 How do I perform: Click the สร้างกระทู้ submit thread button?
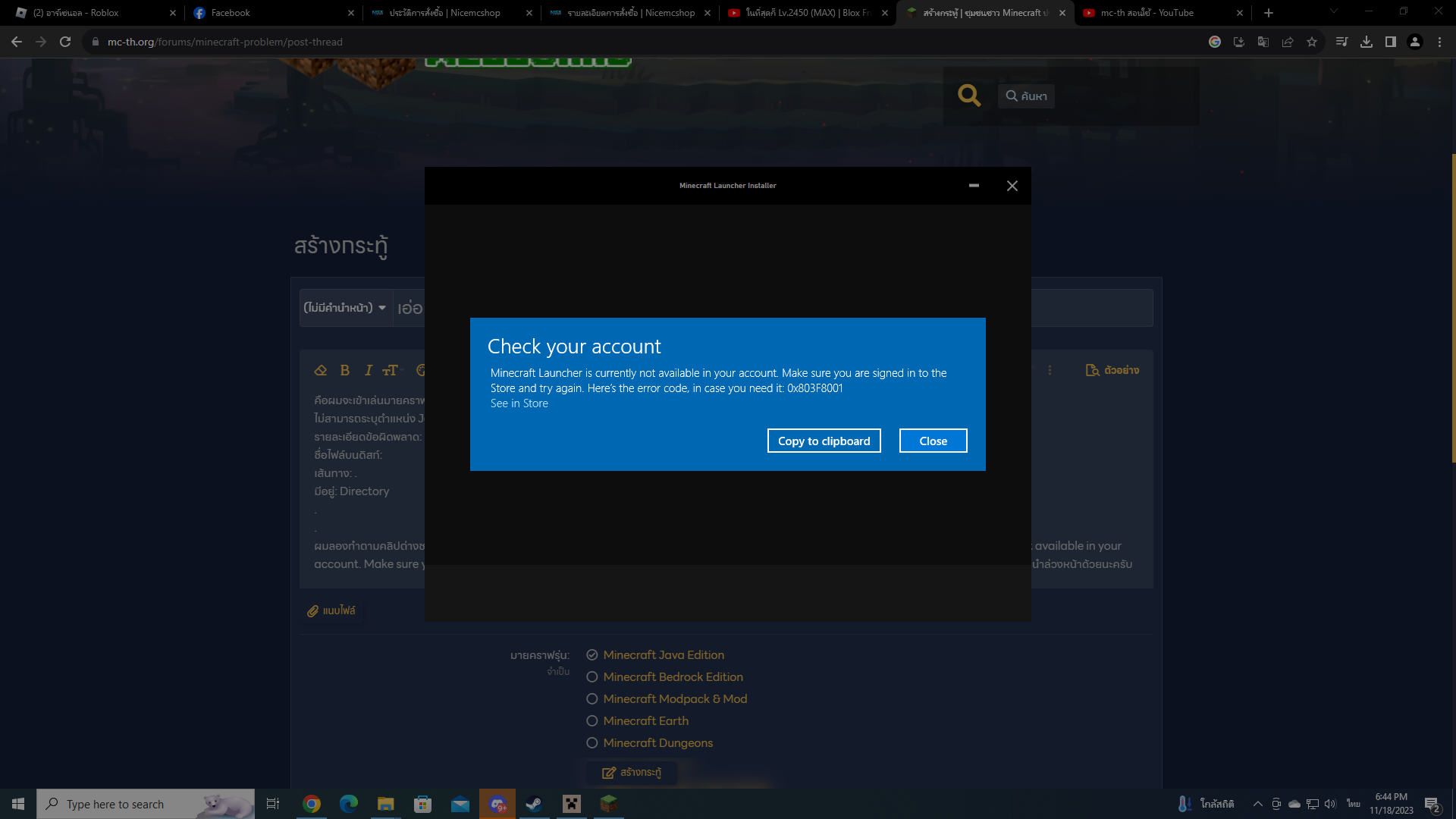pyautogui.click(x=632, y=772)
